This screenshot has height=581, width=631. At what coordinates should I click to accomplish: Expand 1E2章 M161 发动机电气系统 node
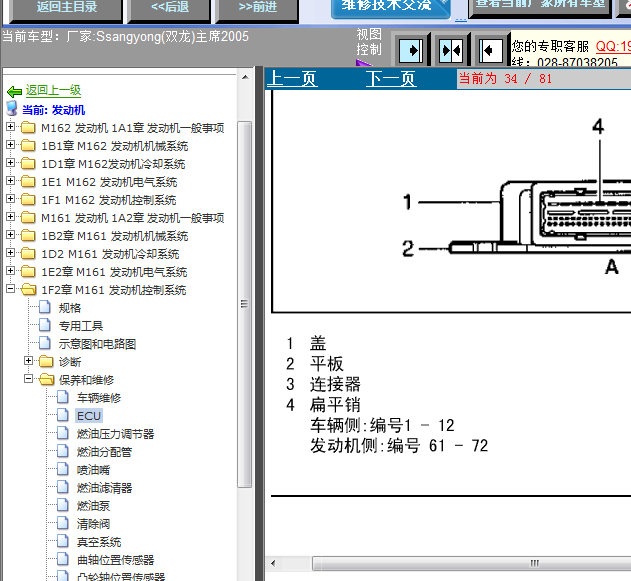click(x=10, y=271)
